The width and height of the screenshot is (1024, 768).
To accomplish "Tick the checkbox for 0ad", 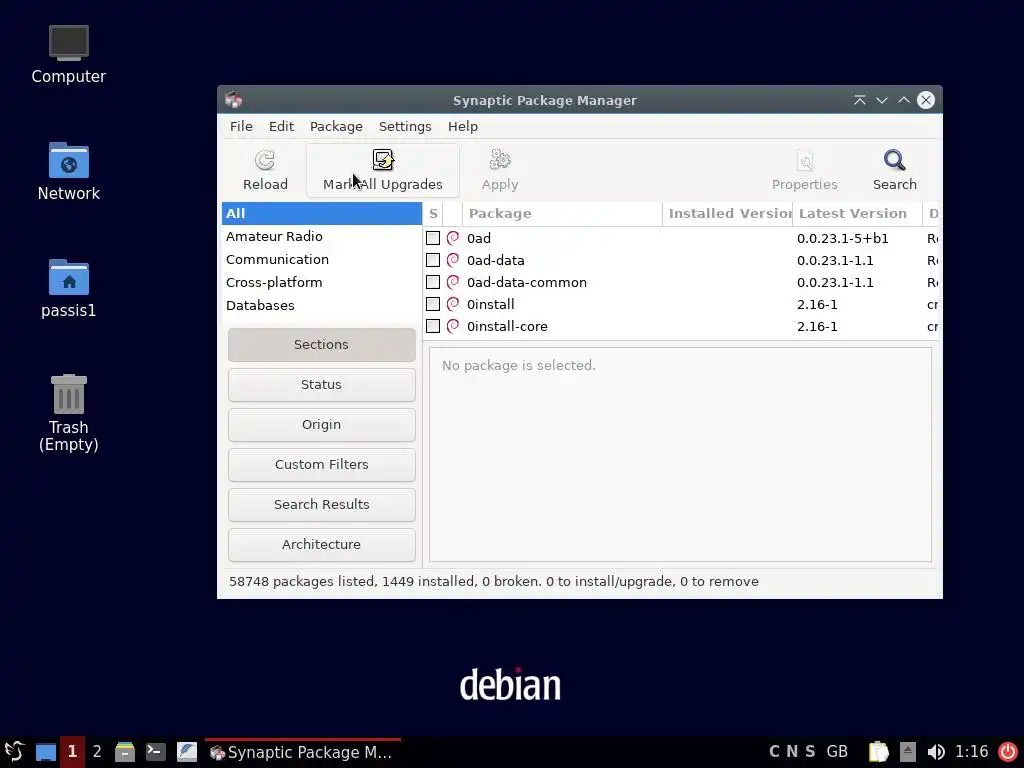I will pyautogui.click(x=432, y=238).
